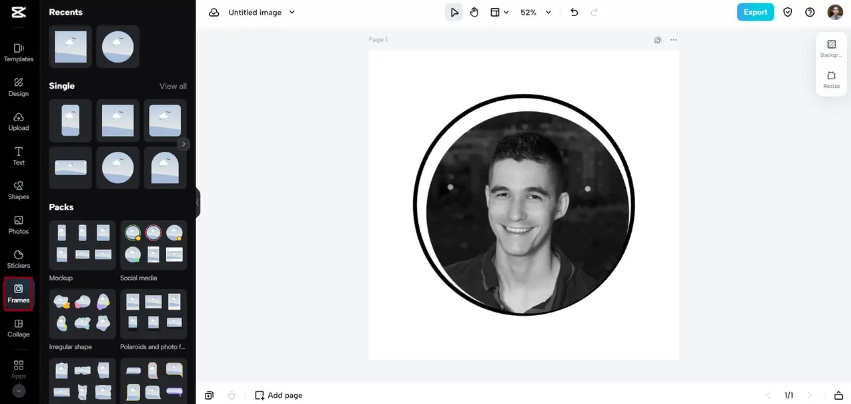Choose the portrait phone-shaped single frame
This screenshot has width=851, height=404.
(x=71, y=121)
